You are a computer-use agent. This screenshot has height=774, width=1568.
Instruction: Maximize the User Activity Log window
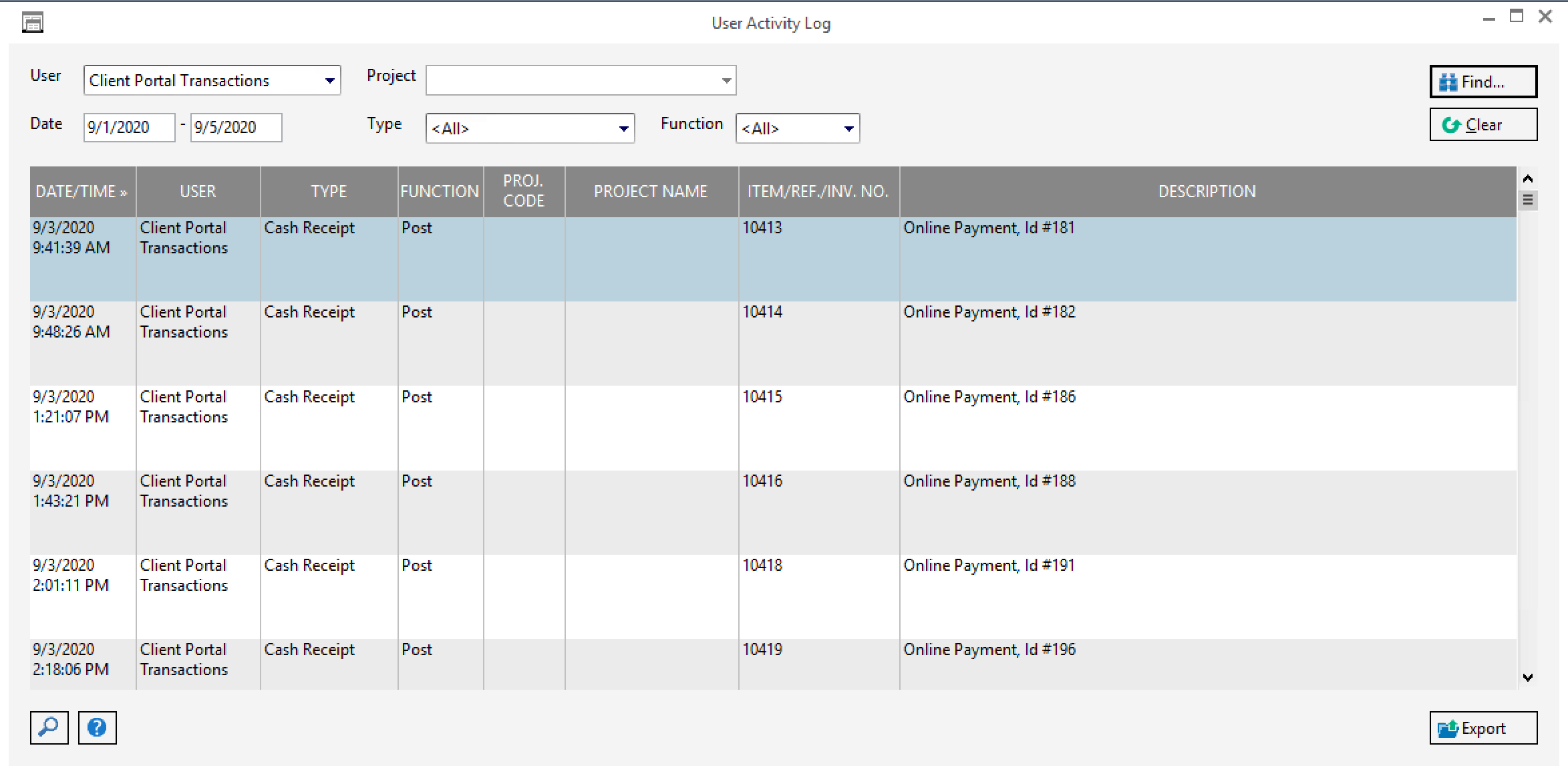tap(1516, 17)
